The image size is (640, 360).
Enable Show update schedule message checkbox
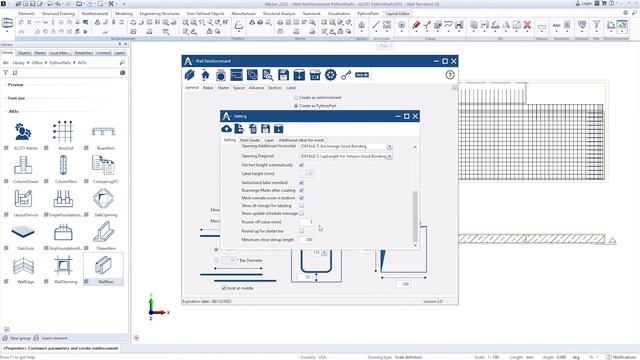301,213
